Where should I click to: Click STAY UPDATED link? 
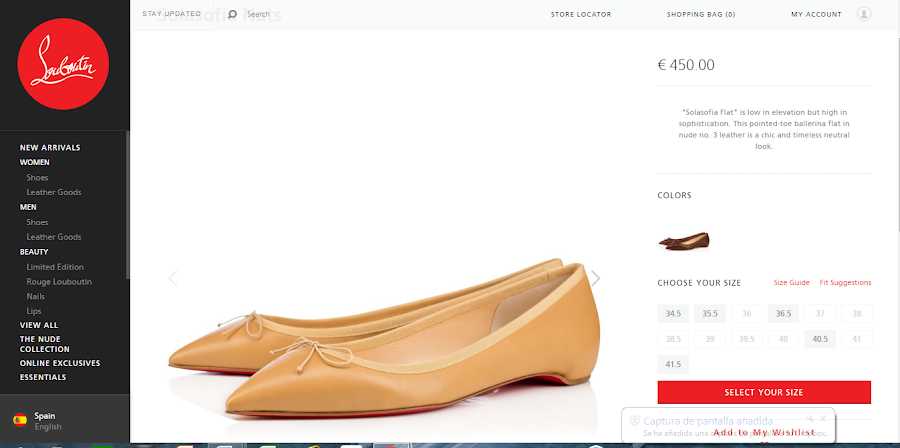tap(172, 14)
